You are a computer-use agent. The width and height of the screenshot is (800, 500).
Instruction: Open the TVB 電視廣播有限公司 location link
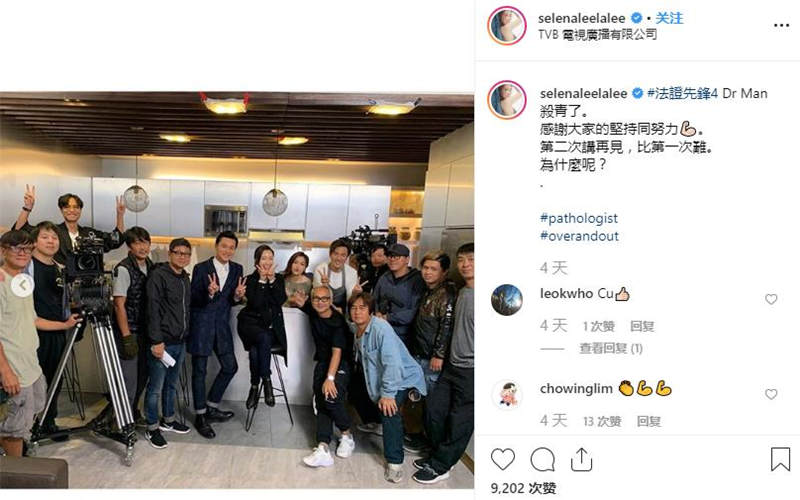pyautogui.click(x=597, y=34)
